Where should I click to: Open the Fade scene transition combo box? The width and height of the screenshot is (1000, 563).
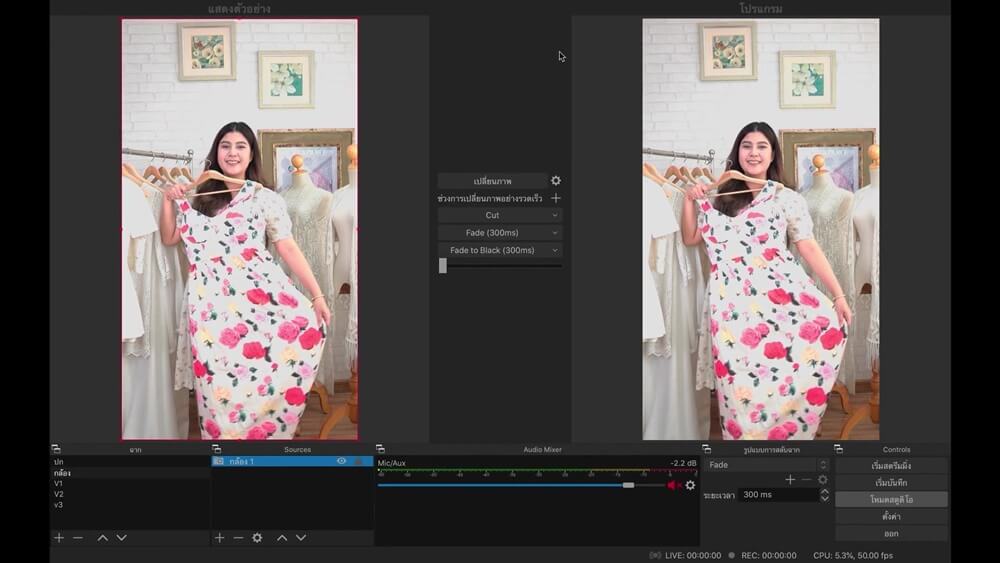point(767,465)
